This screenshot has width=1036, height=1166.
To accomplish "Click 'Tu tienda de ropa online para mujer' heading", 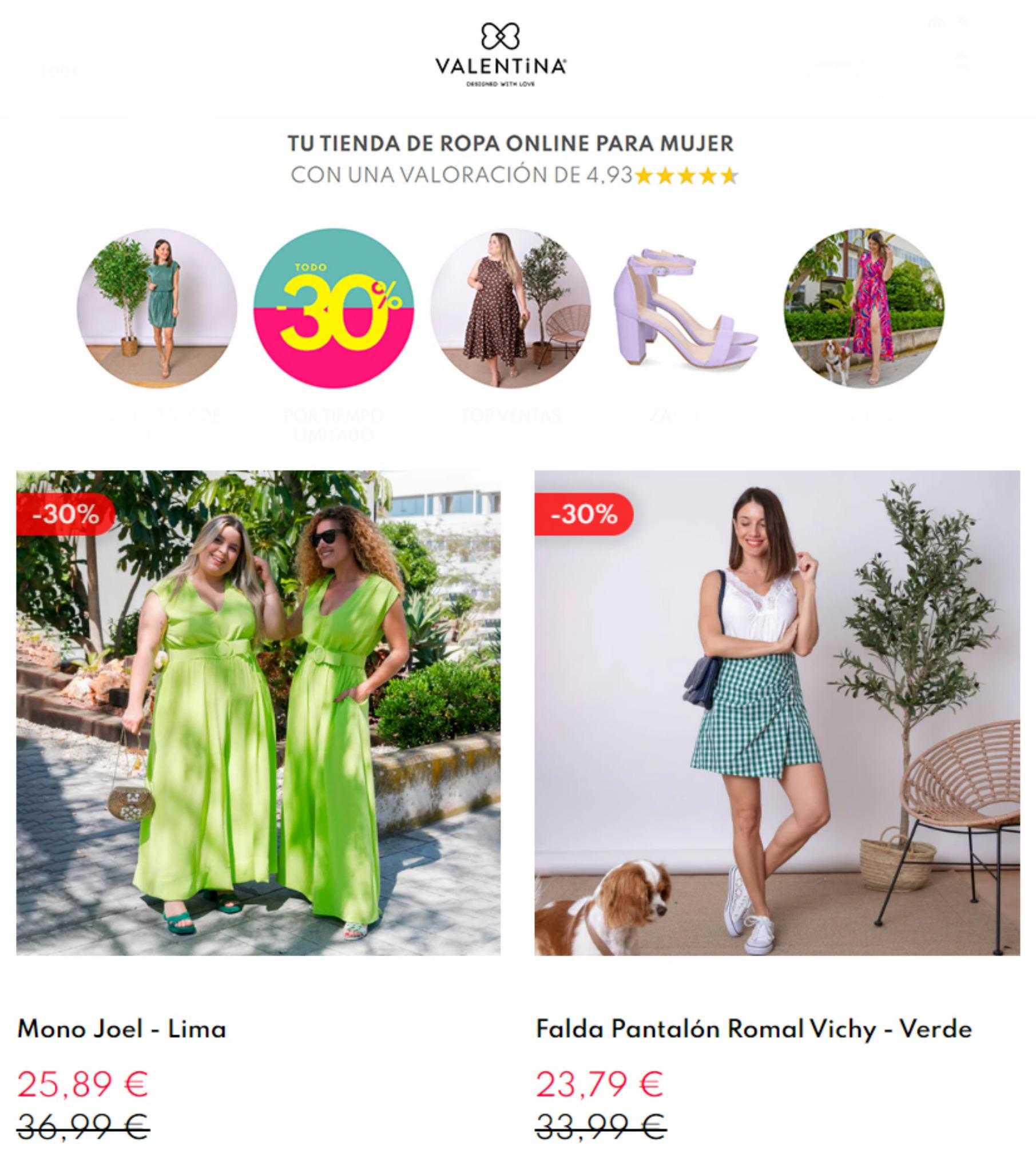I will (510, 143).
